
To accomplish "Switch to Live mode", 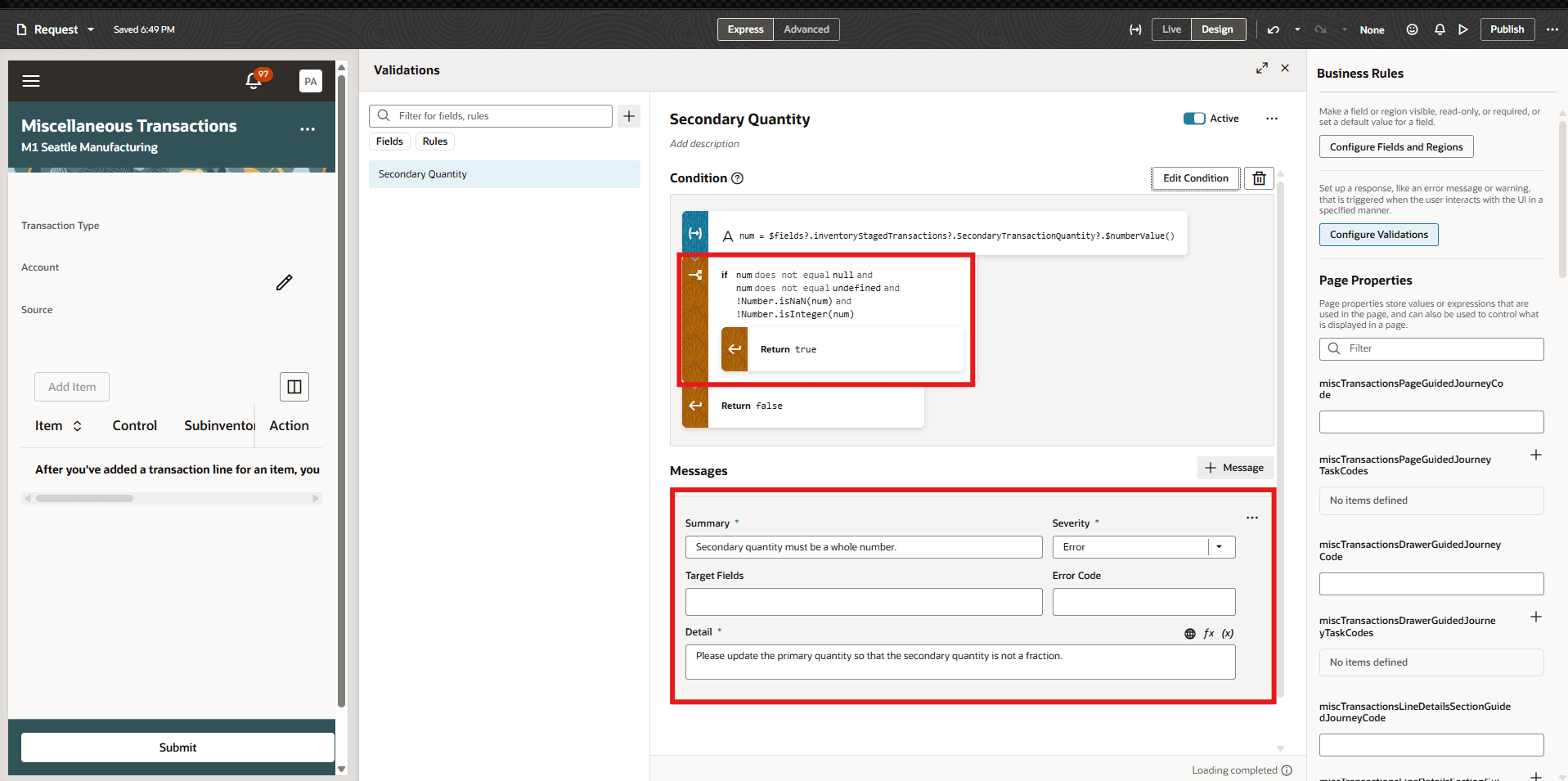I will point(1171,29).
